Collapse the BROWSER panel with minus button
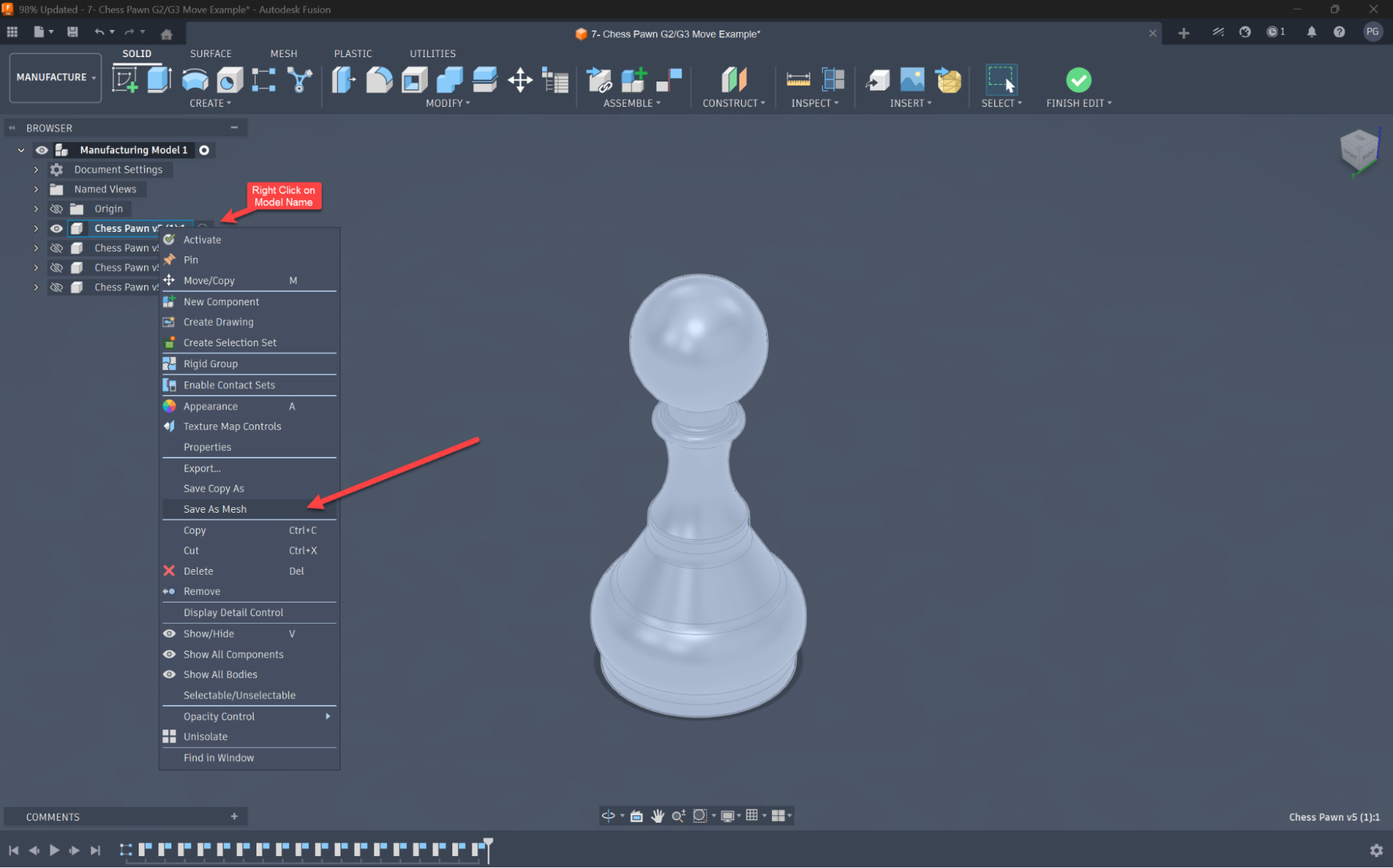Screen dimensions: 1393x868 [x=234, y=127]
